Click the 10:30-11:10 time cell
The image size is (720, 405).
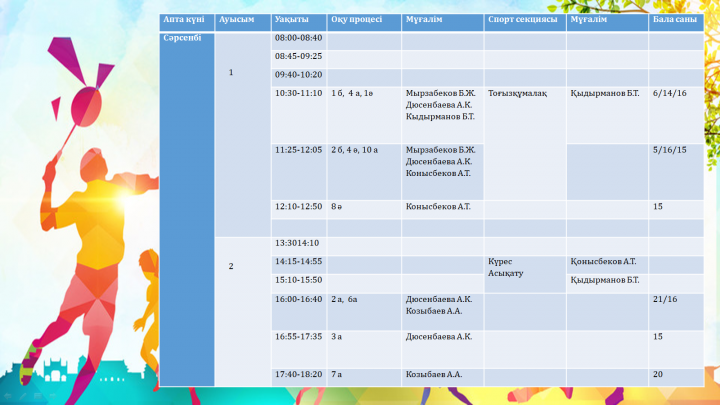coord(299,116)
